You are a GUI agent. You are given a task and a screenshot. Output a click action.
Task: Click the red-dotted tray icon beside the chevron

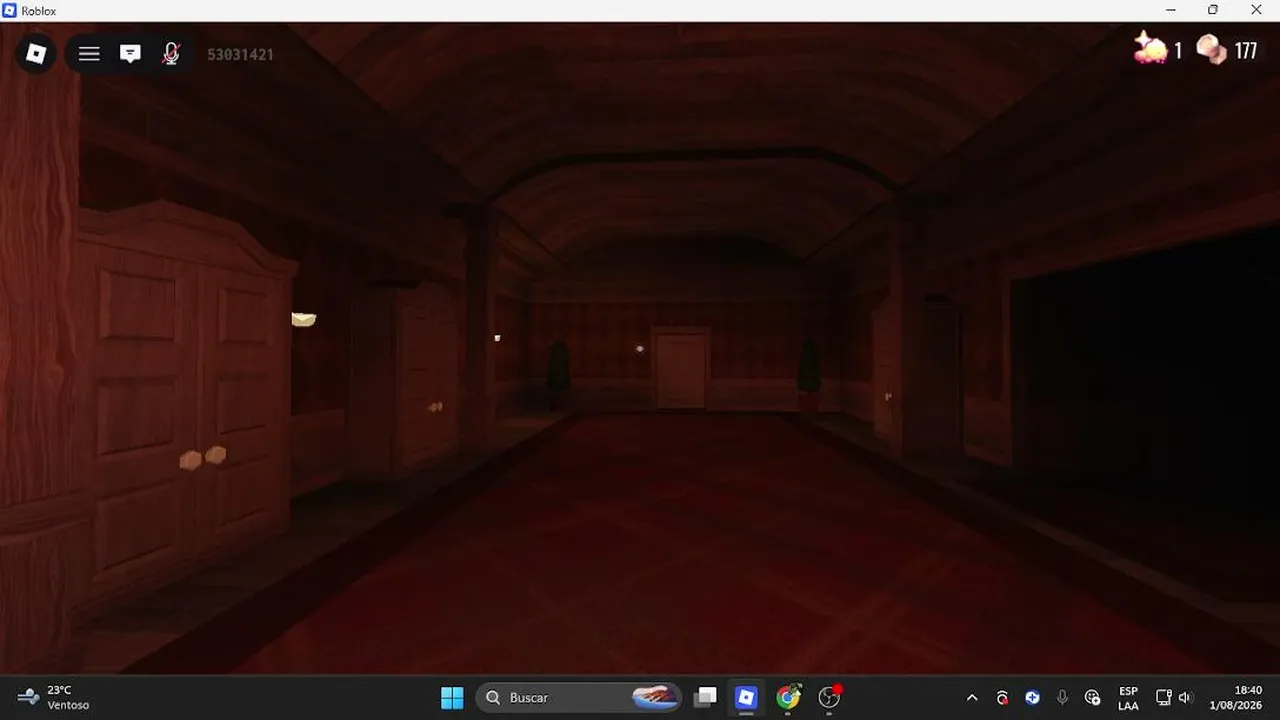pos(1002,697)
